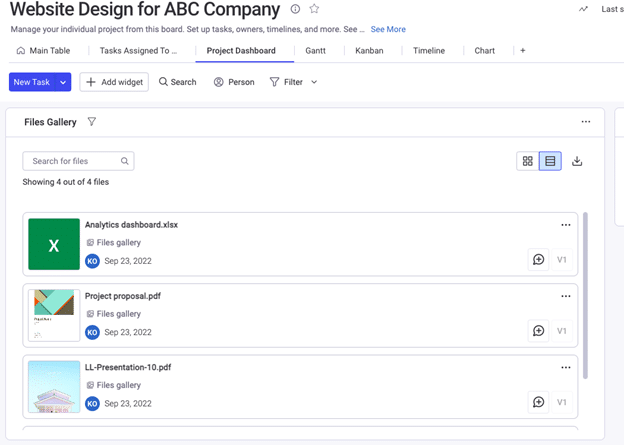Viewport: 624px width, 445px height.
Task: Open options menu for LL-Presentation-10.pdf
Action: 566,367
